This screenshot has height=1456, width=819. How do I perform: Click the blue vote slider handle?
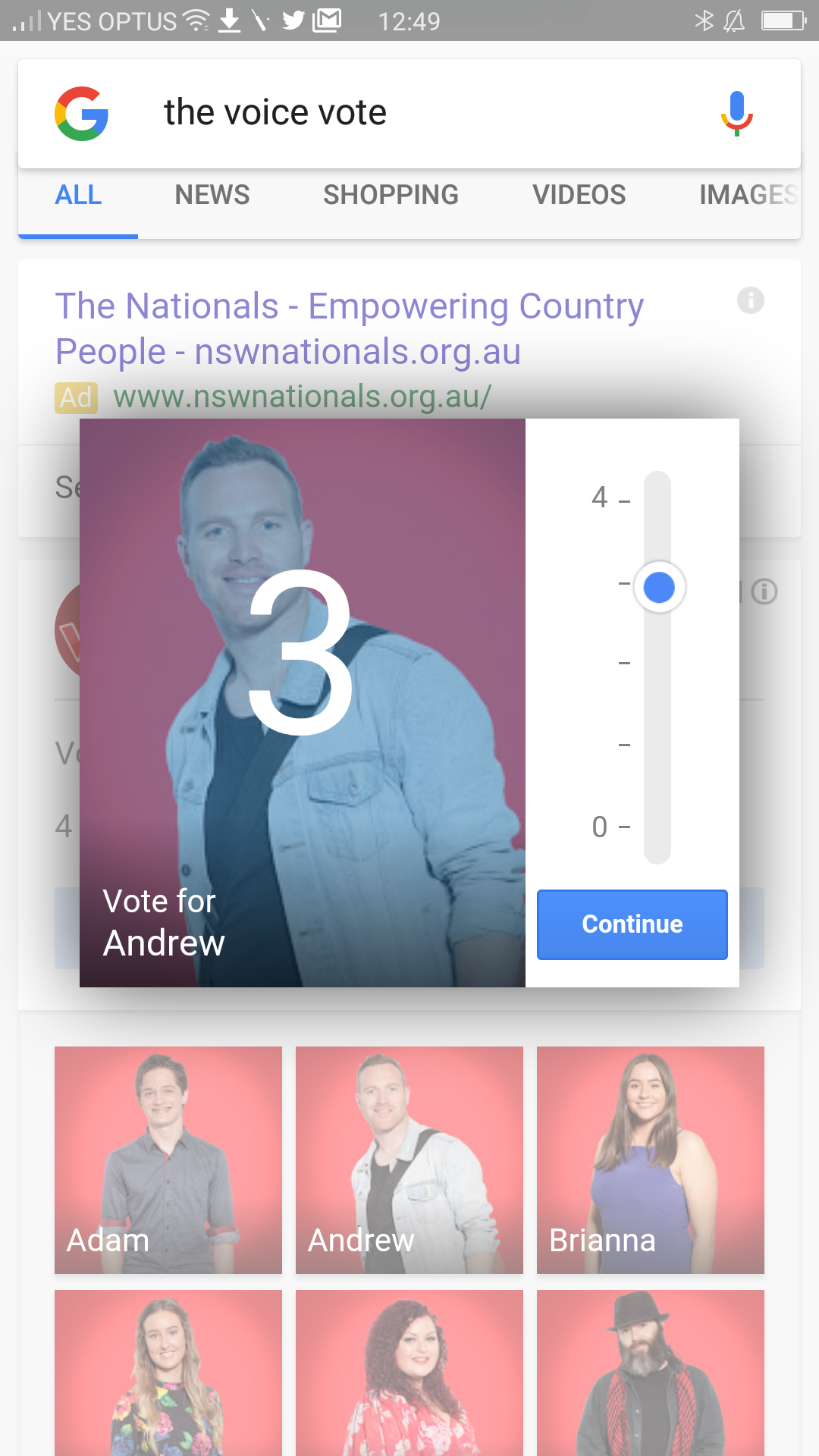point(659,588)
